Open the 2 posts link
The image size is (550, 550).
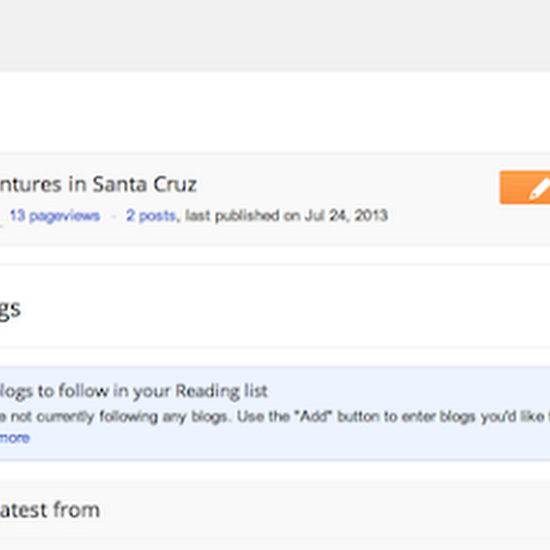point(151,216)
